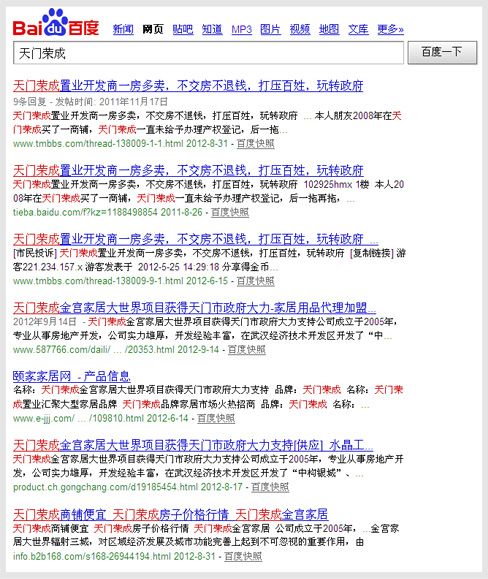This screenshot has width=488, height=579.
Task: Open first result about 天门荣成置业开发商
Action: pyautogui.click(x=188, y=86)
